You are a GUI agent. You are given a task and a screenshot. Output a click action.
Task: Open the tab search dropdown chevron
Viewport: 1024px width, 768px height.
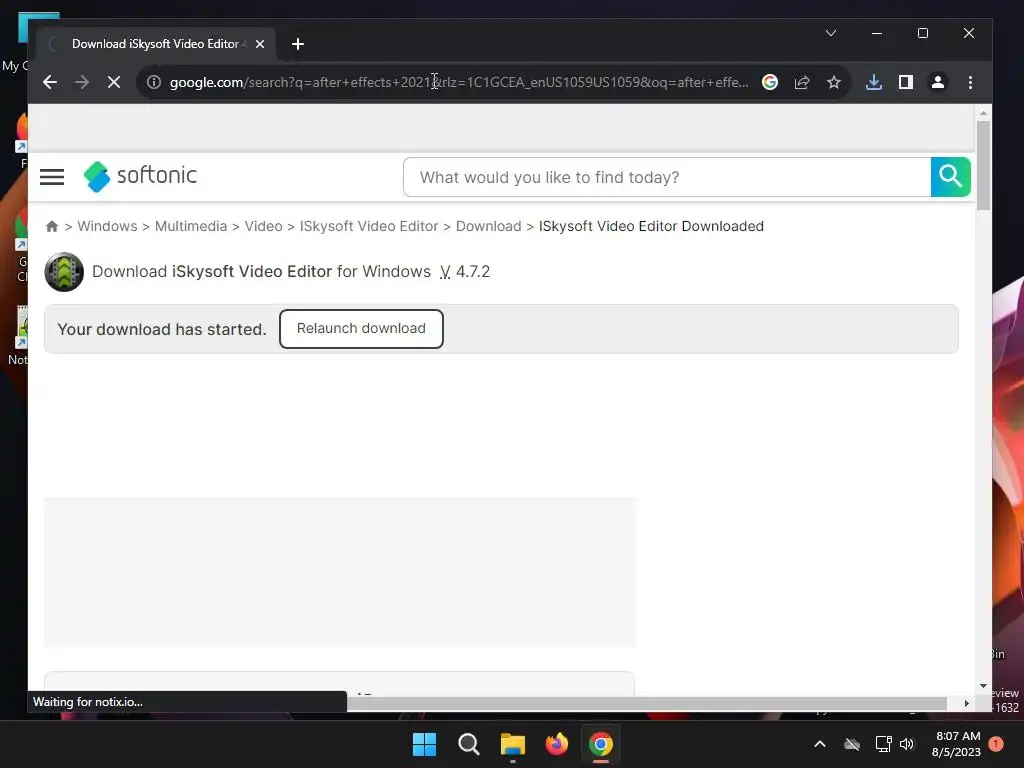click(831, 33)
